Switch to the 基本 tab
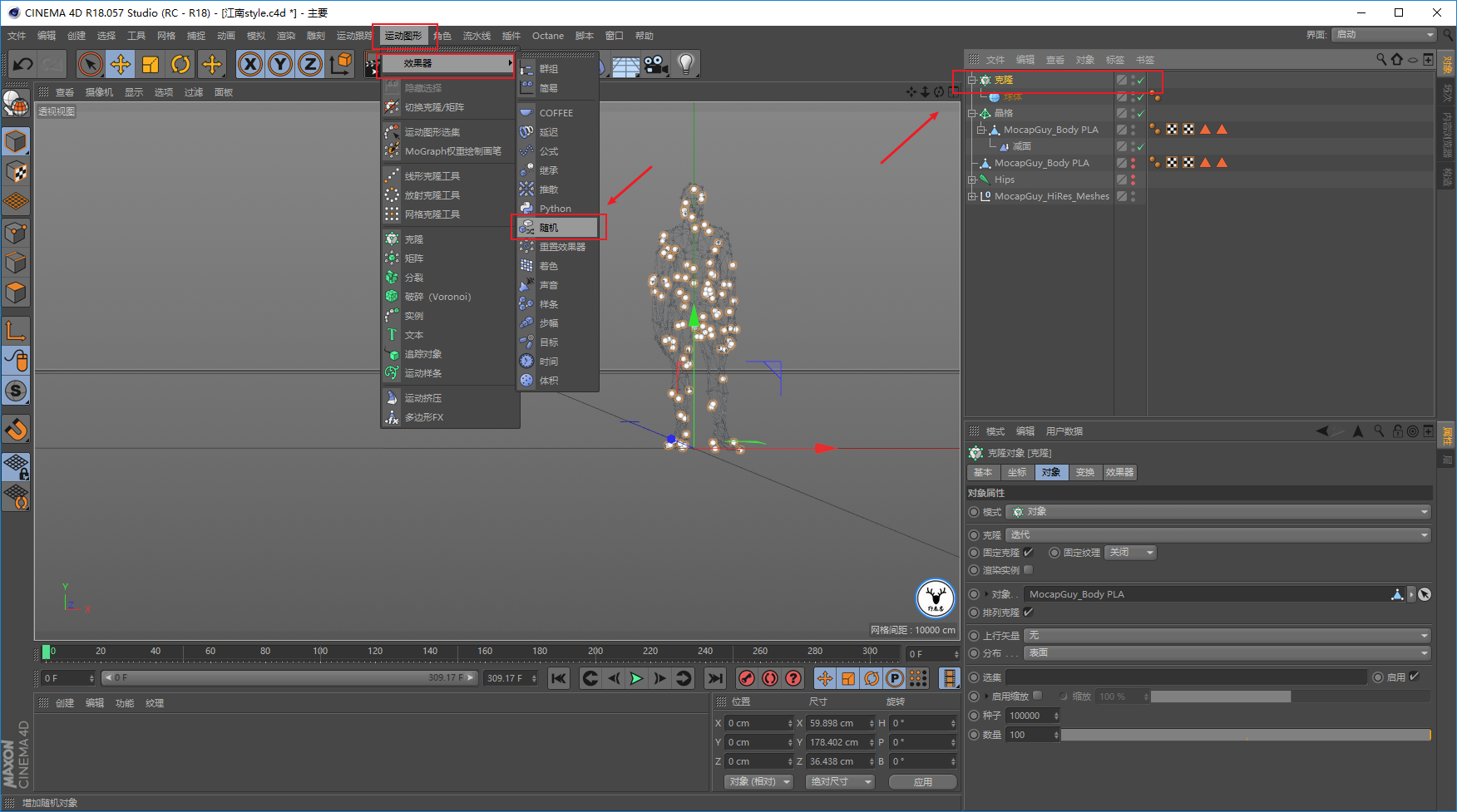 point(984,472)
